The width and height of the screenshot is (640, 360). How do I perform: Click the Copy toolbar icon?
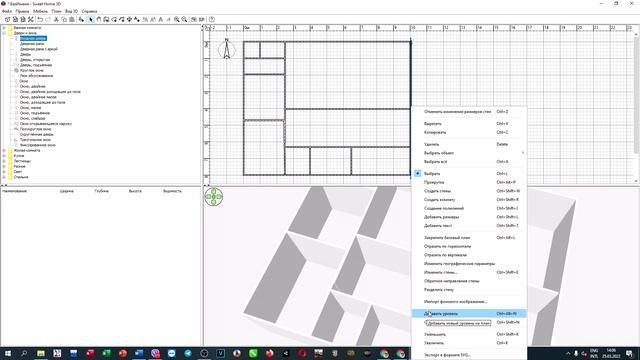(64, 20)
